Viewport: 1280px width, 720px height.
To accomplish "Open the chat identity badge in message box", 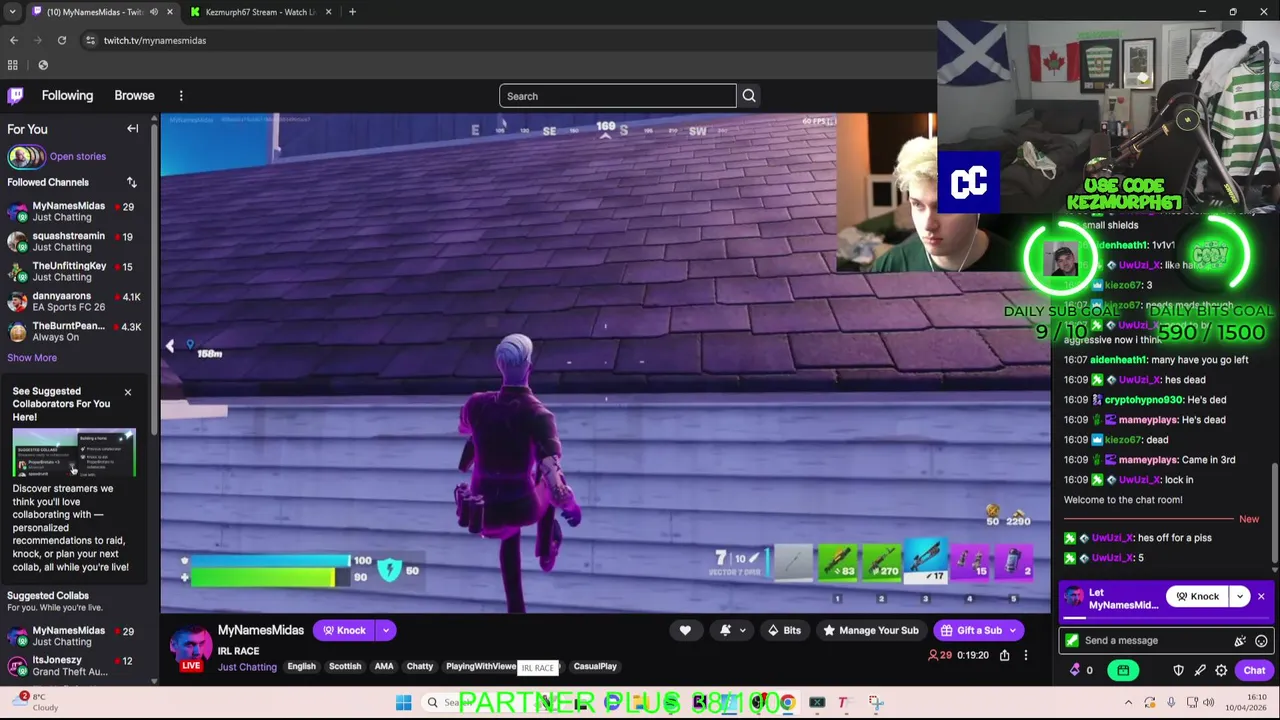I will click(x=1072, y=641).
